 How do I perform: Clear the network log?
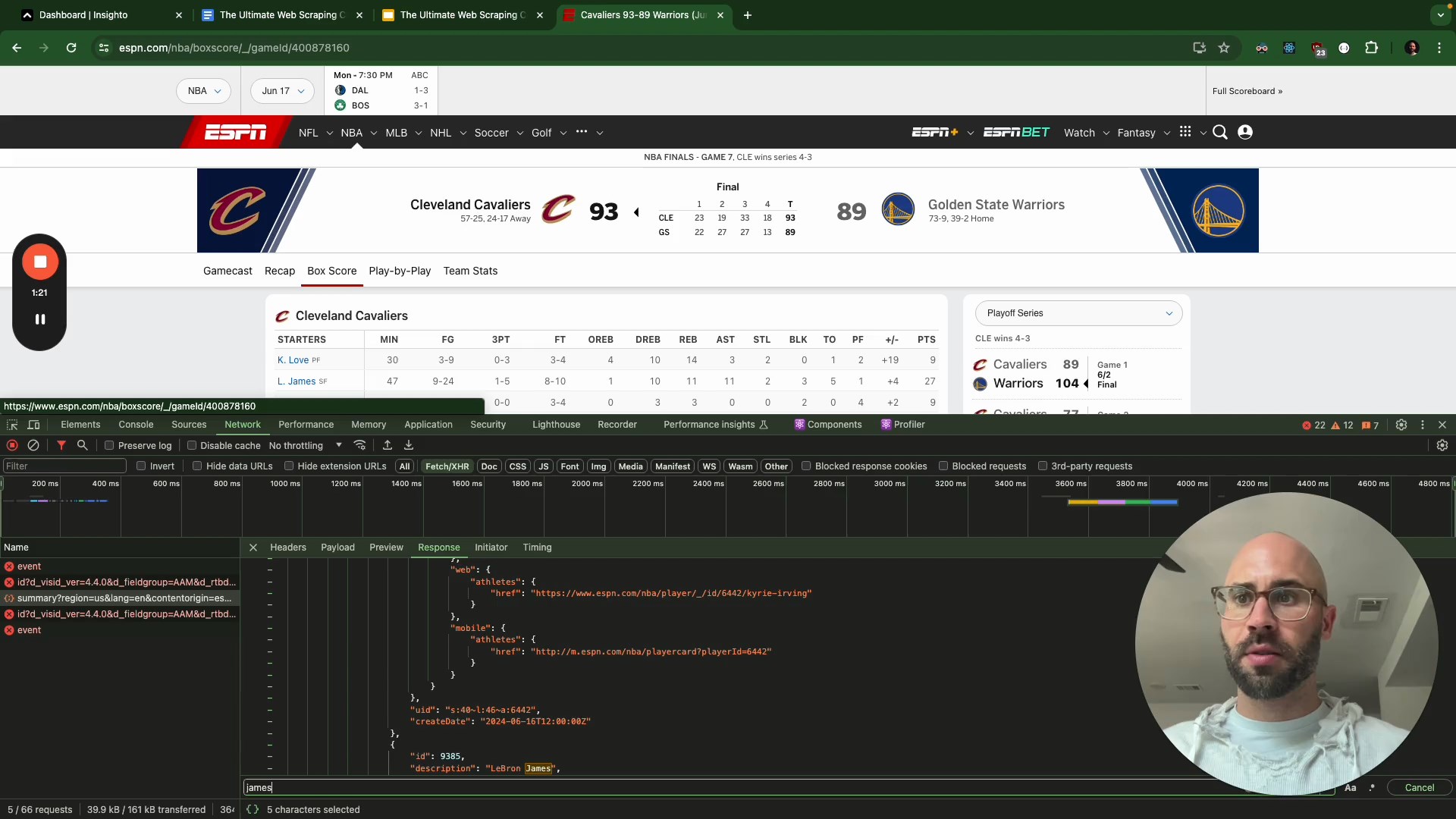point(33,445)
